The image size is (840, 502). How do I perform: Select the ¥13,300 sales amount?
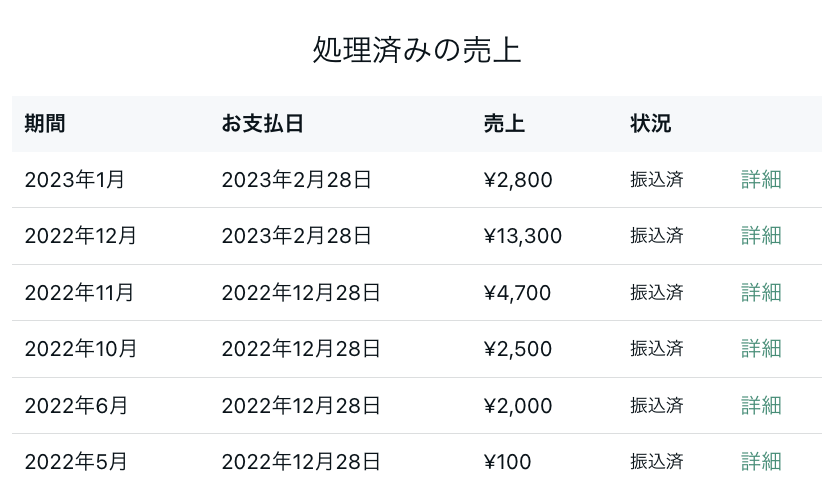(522, 236)
